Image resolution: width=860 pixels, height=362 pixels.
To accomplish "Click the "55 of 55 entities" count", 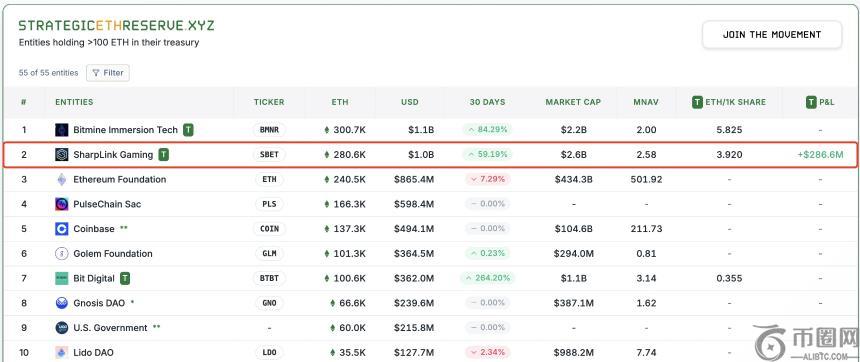I will pos(48,72).
